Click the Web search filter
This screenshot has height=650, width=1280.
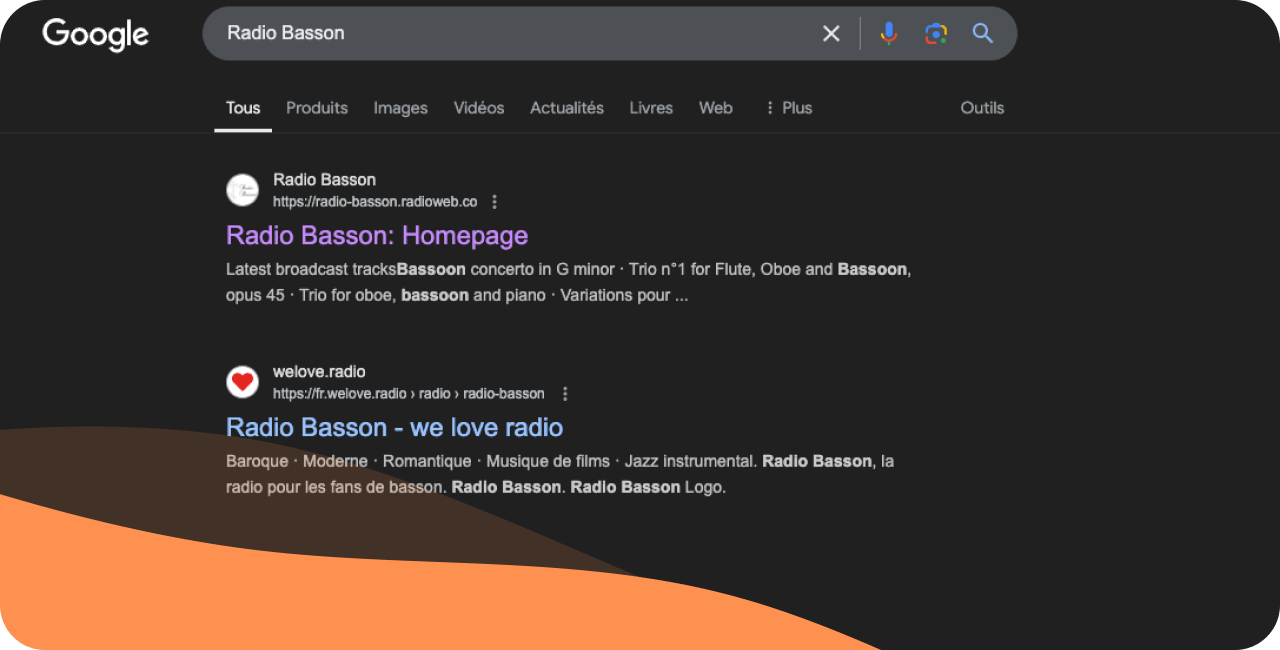pos(715,107)
